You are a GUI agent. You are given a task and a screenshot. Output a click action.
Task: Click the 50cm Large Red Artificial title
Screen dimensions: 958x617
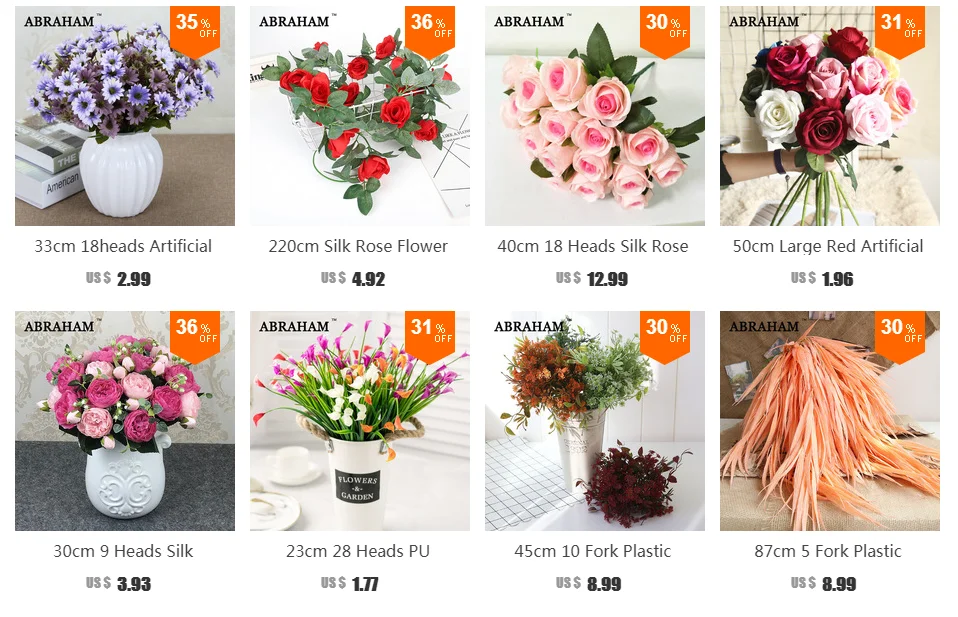(x=828, y=246)
